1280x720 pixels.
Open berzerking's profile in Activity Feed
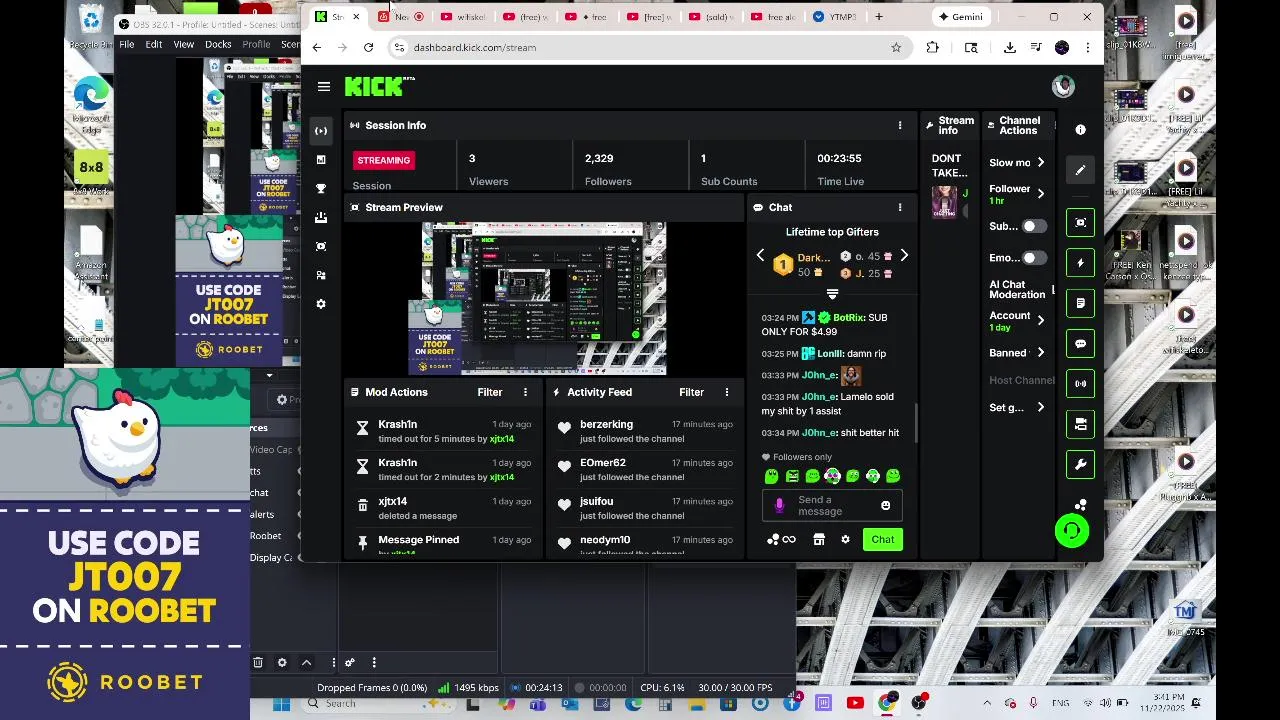coord(606,424)
